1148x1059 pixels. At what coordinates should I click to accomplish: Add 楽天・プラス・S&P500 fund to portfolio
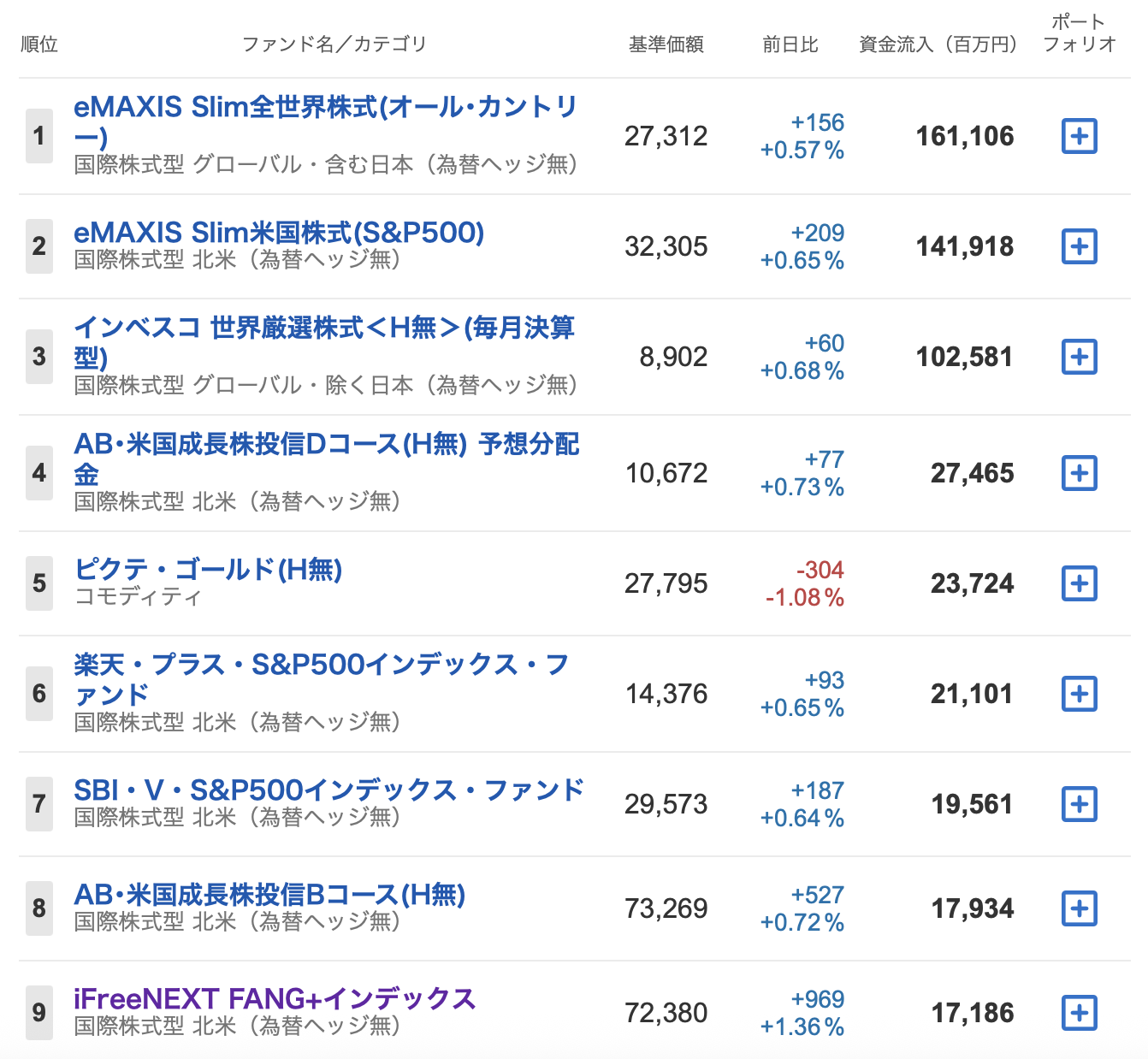point(1079,694)
